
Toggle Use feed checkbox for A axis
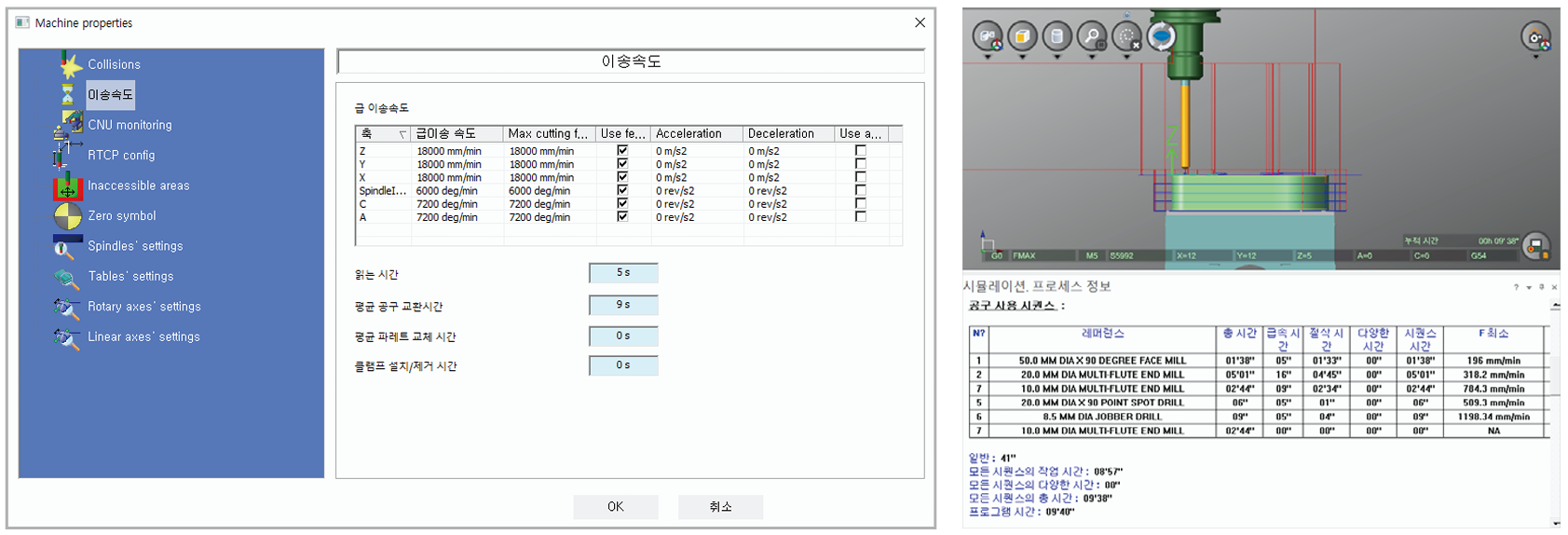(x=622, y=216)
